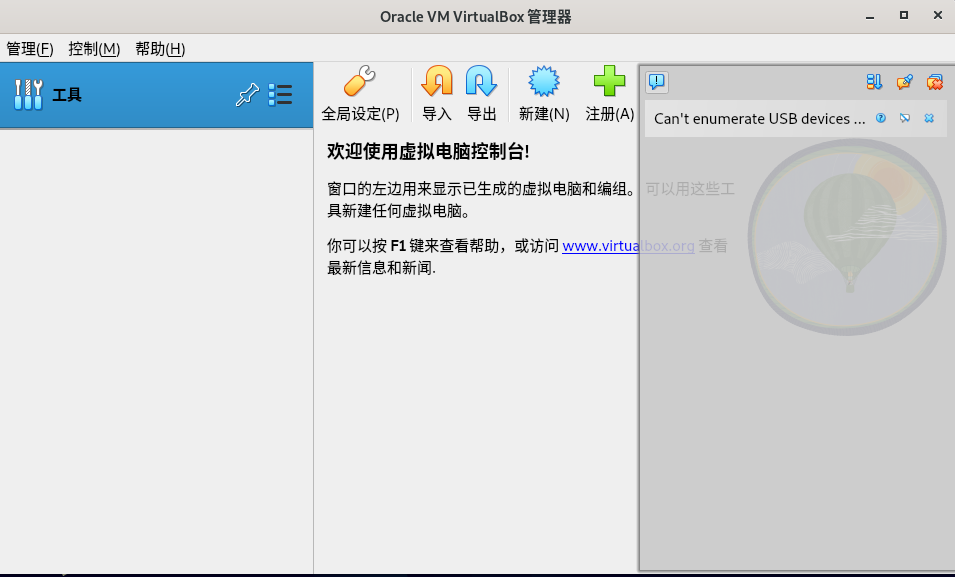The width and height of the screenshot is (955, 577).
Task: Open the 工具 tools list menu icon
Action: pyautogui.click(x=280, y=94)
